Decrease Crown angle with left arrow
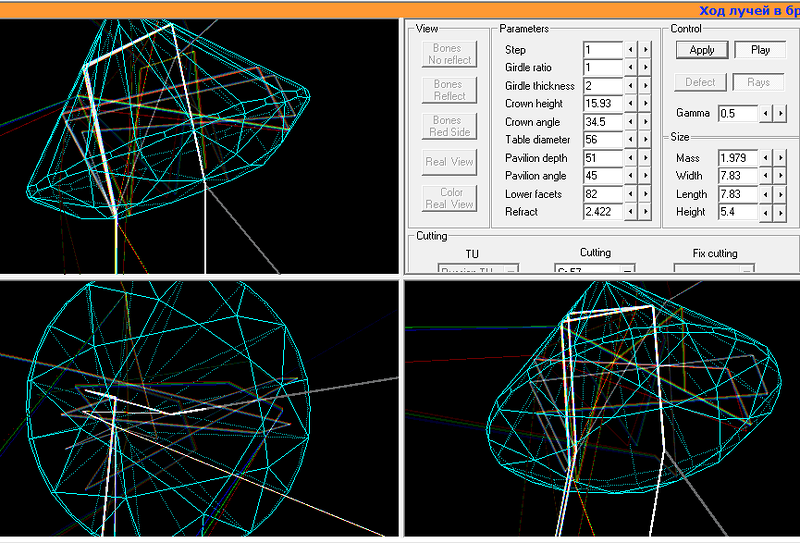 [x=631, y=121]
